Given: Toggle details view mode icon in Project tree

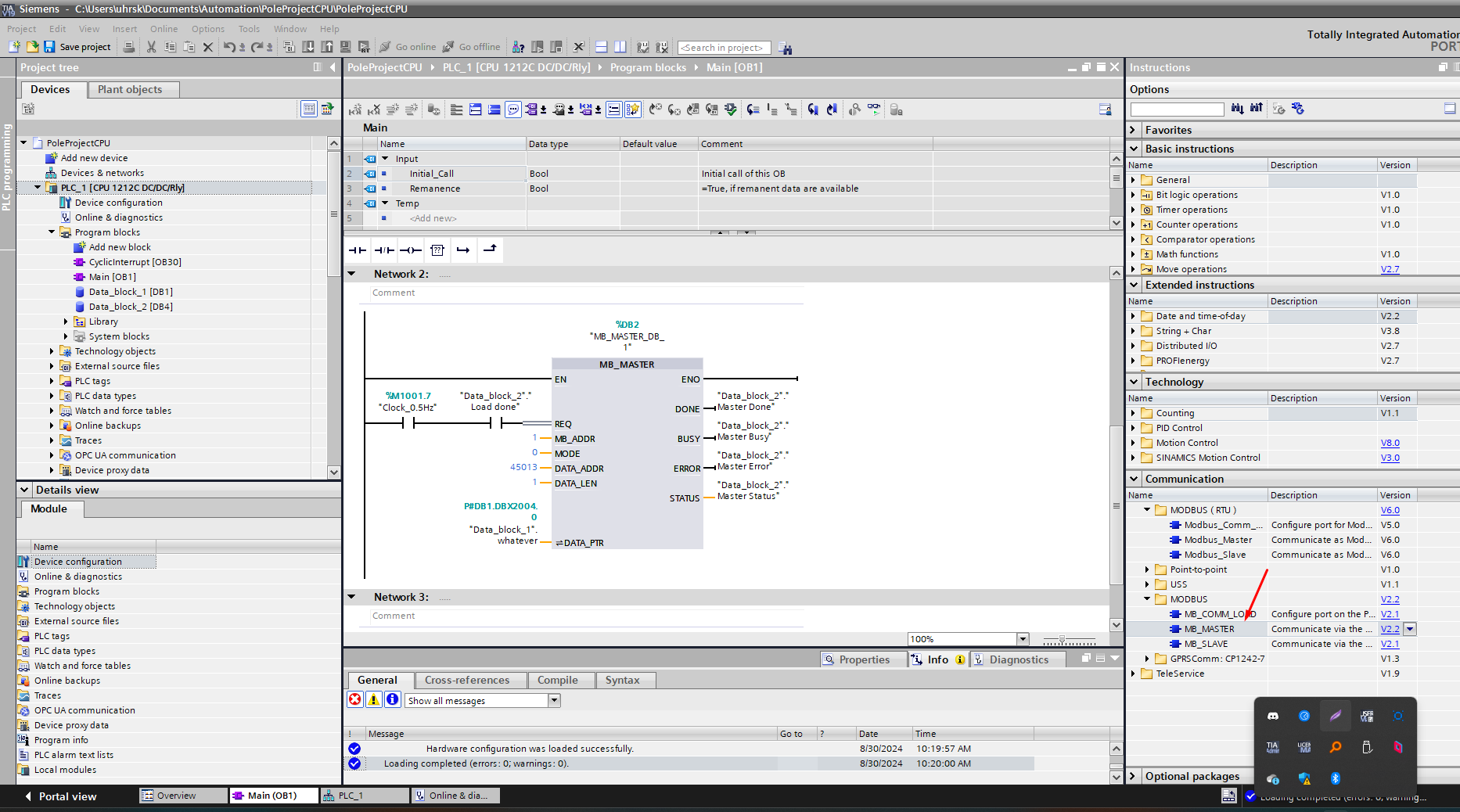Looking at the screenshot, I should [x=309, y=109].
